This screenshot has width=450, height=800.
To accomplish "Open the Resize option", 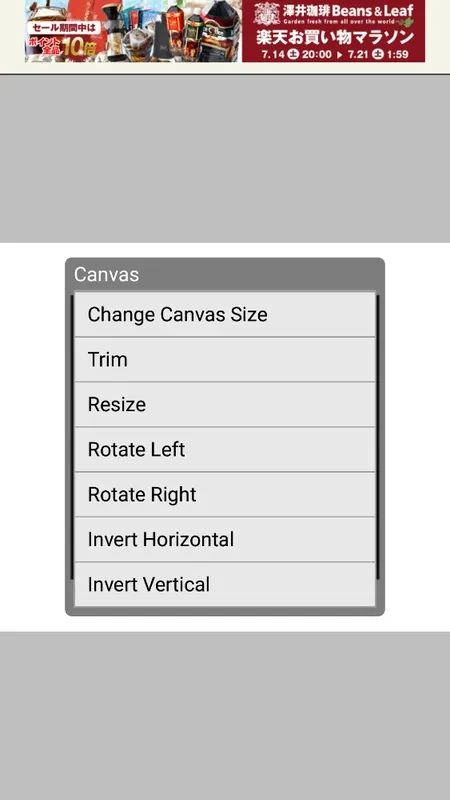I will 224,405.
